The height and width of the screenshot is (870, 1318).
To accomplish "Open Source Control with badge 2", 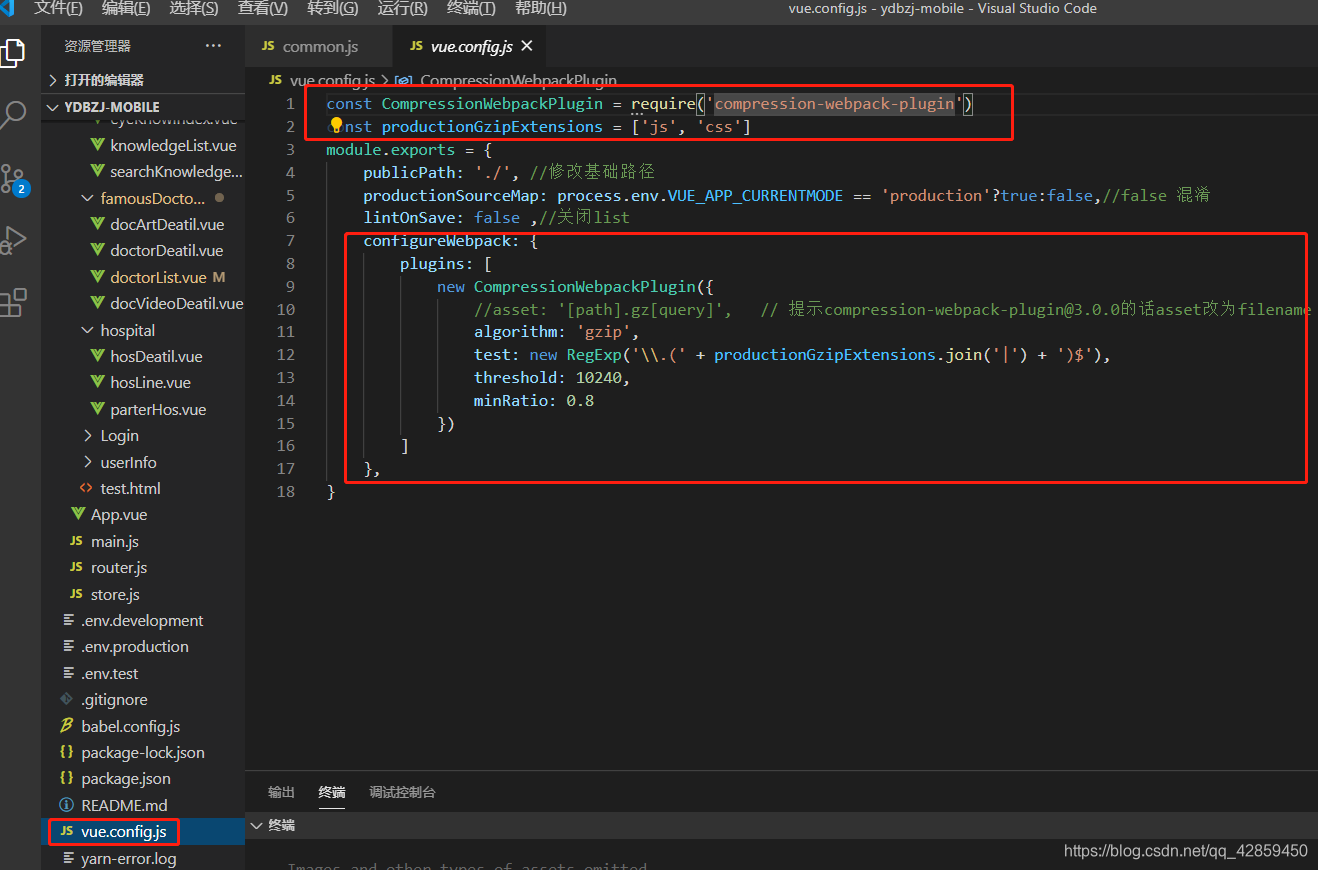I will 14,180.
